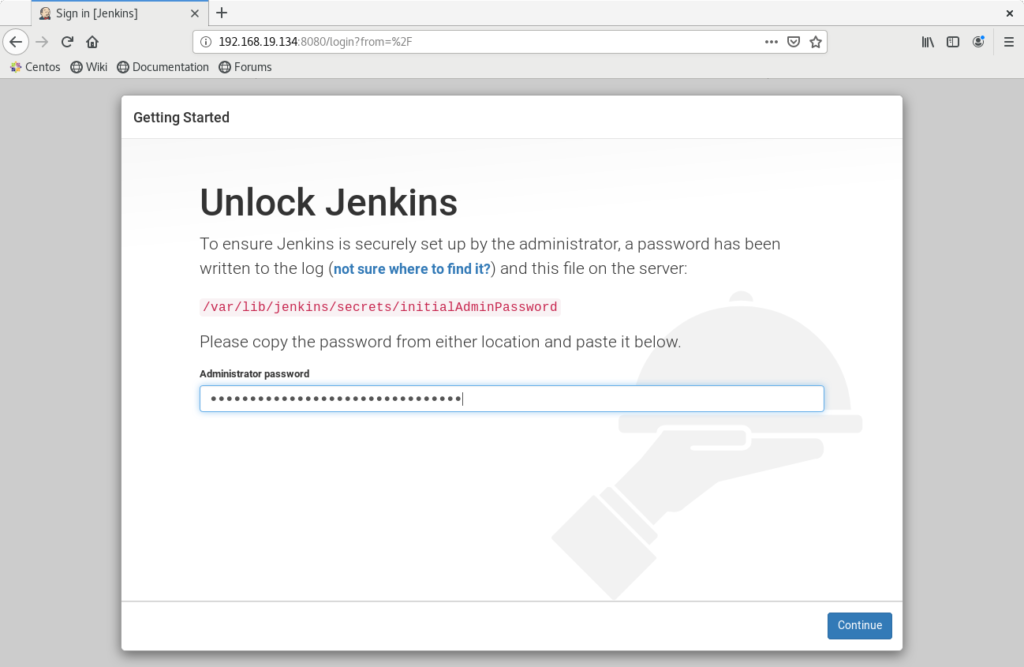Reload the current Jenkins page
This screenshot has width=1024, height=667.
coord(67,42)
